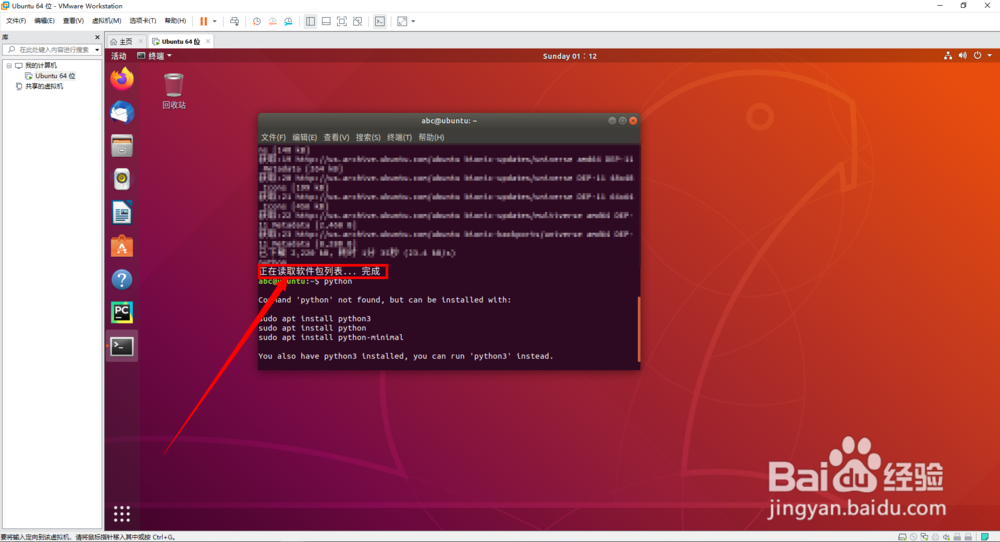Open the power options dropdown beside pause

[x=215, y=21]
